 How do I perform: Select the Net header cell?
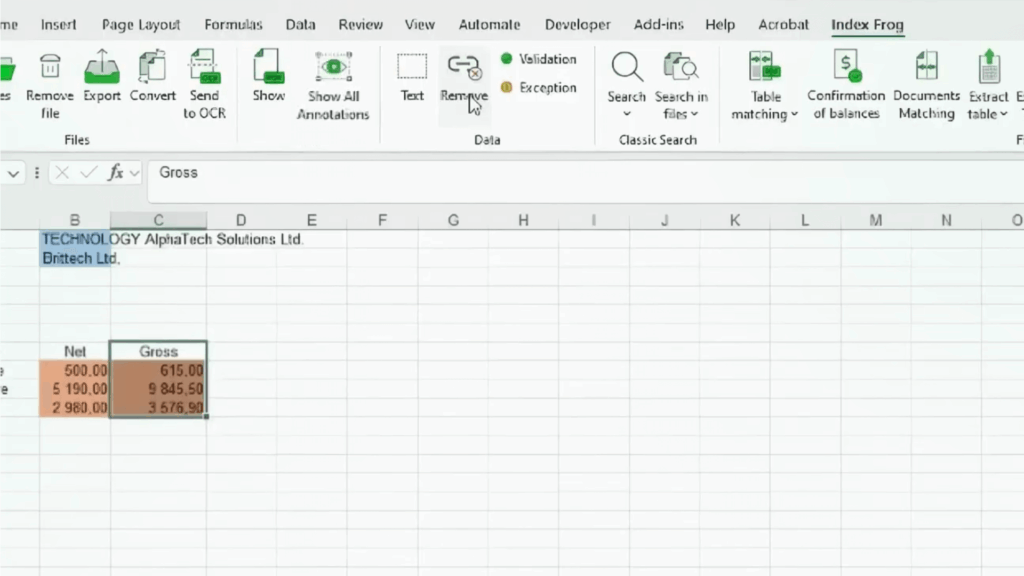coord(74,351)
